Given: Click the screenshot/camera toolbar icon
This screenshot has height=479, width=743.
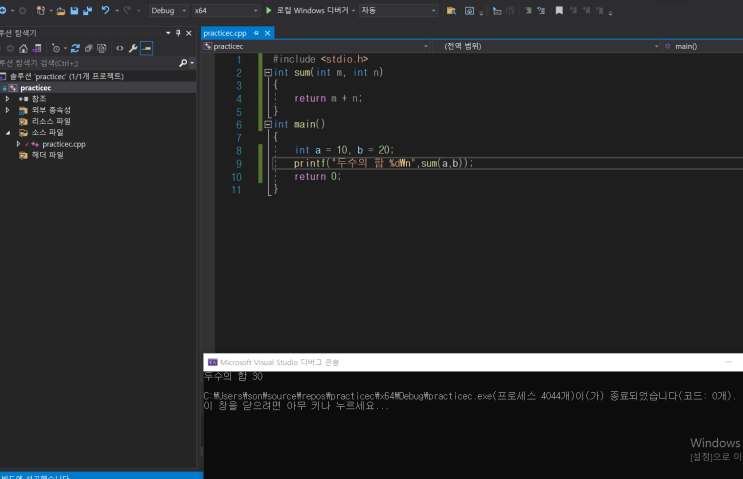Looking at the screenshot, I should (469, 10).
